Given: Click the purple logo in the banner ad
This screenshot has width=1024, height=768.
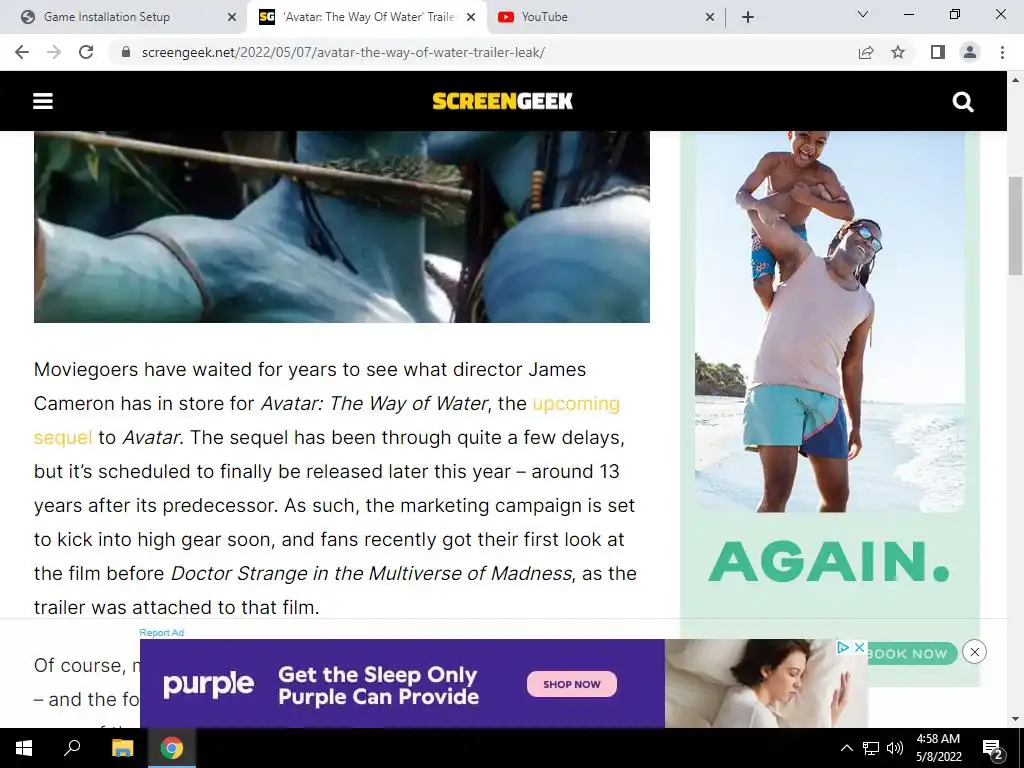Looking at the screenshot, I should 208,684.
